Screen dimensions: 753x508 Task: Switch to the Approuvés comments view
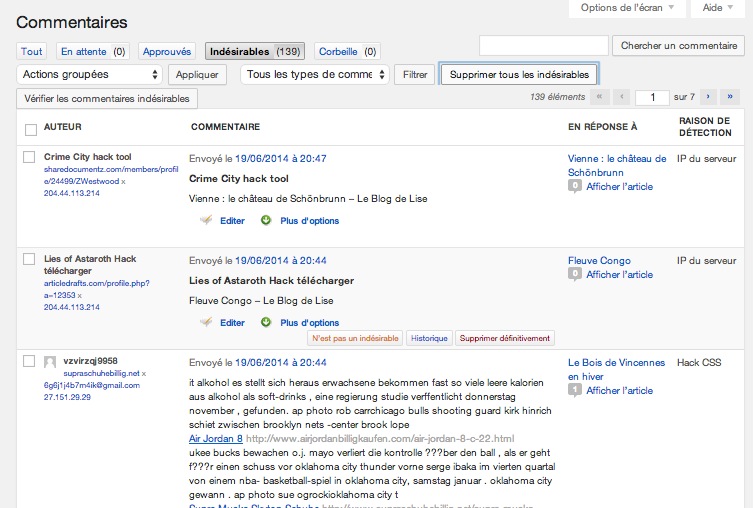pos(166,51)
